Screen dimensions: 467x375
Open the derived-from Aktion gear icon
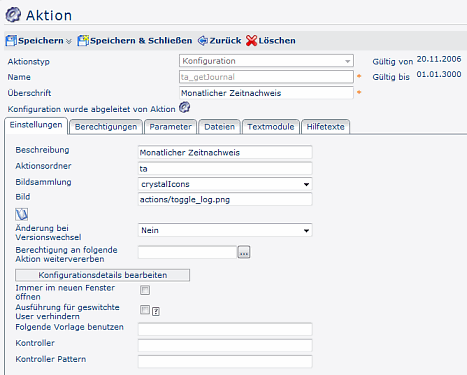coord(184,107)
